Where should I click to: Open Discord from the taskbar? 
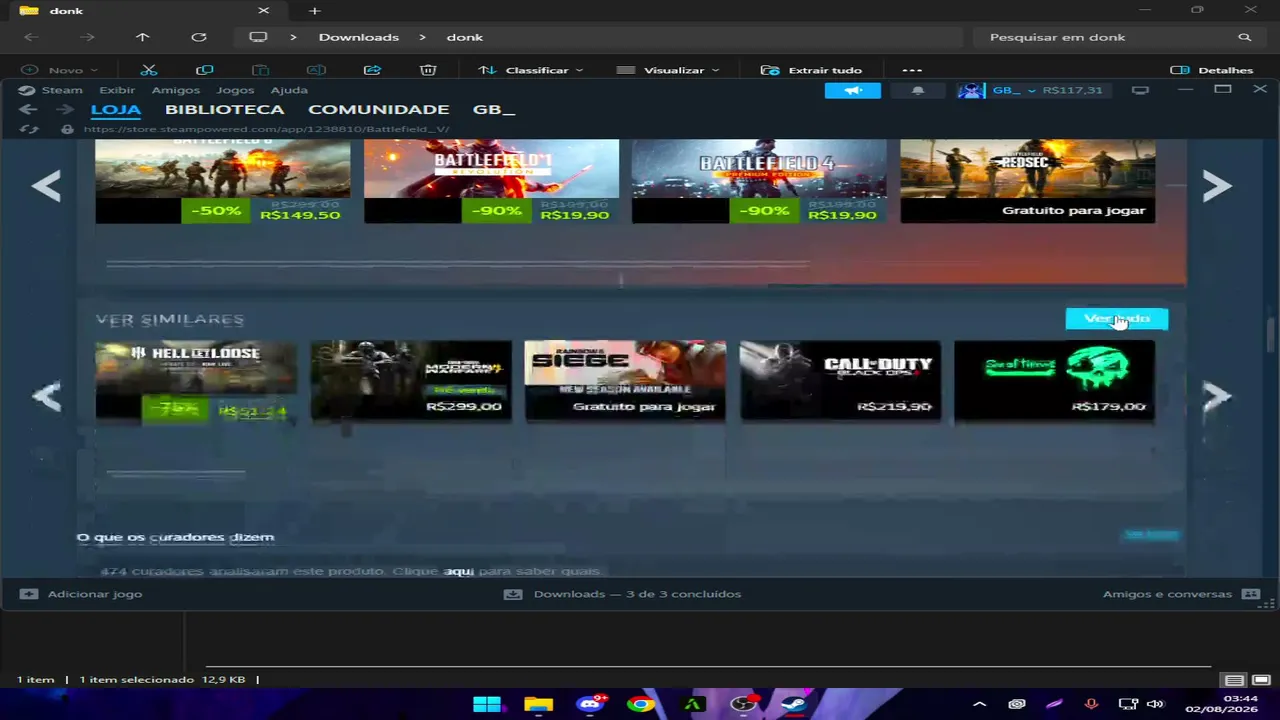click(590, 704)
